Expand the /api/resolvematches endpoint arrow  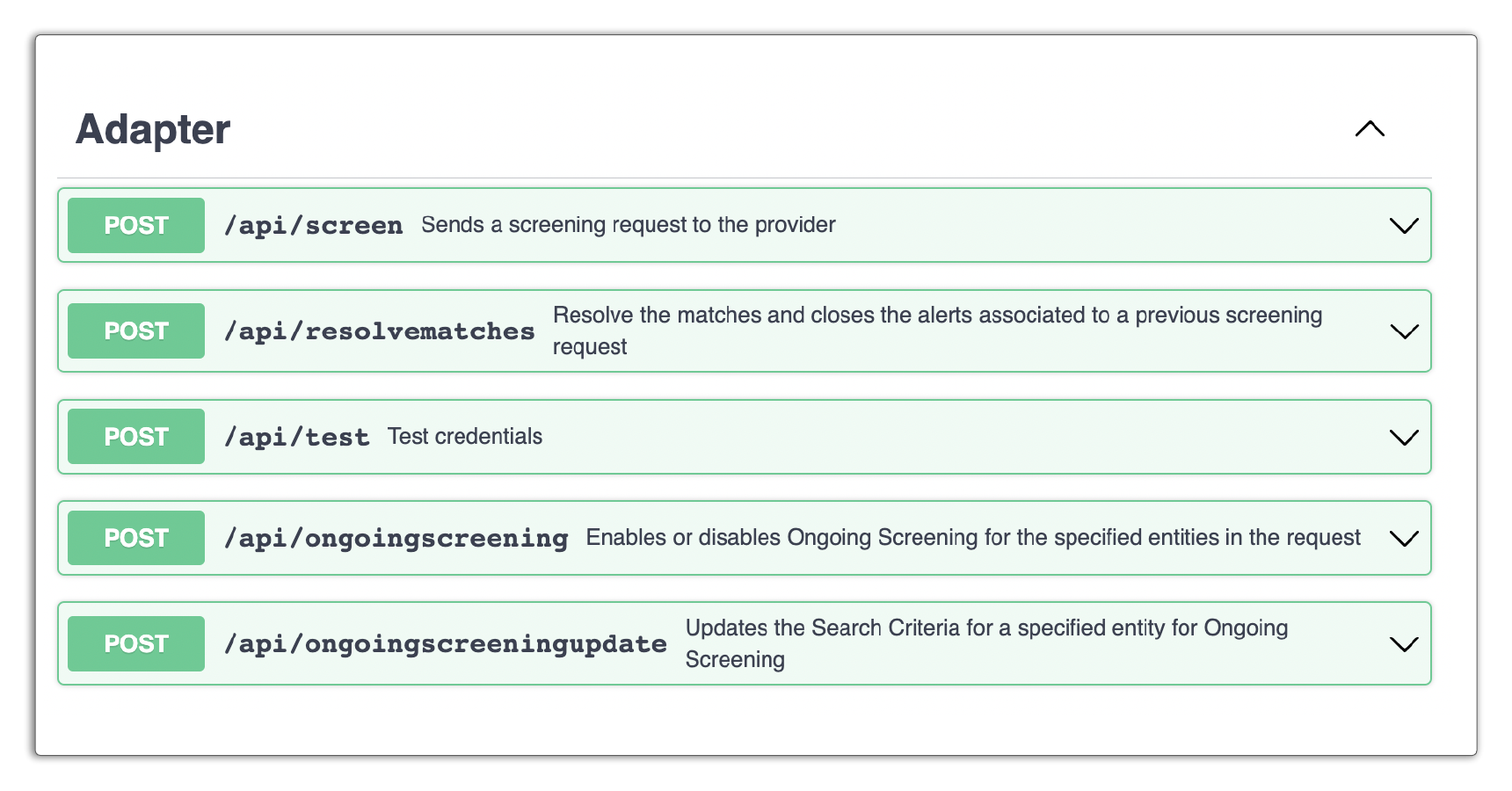coord(1404,331)
